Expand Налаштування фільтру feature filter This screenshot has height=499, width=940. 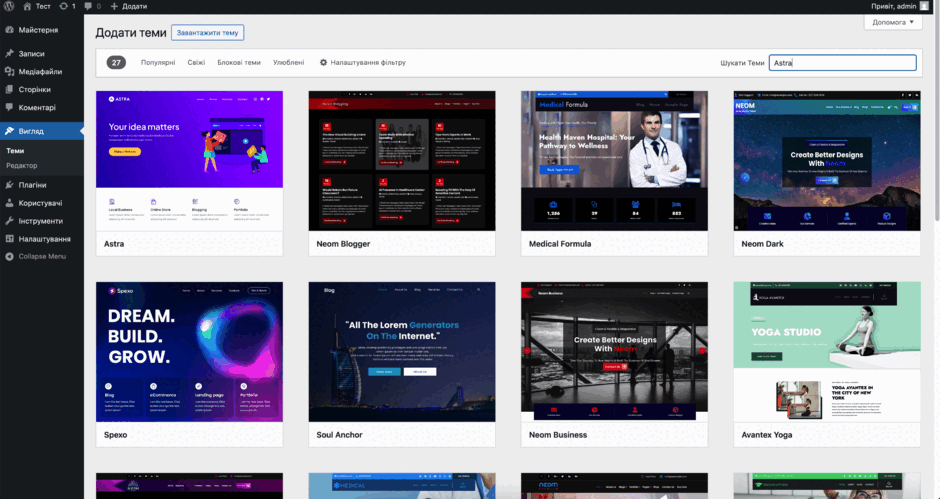pos(363,62)
